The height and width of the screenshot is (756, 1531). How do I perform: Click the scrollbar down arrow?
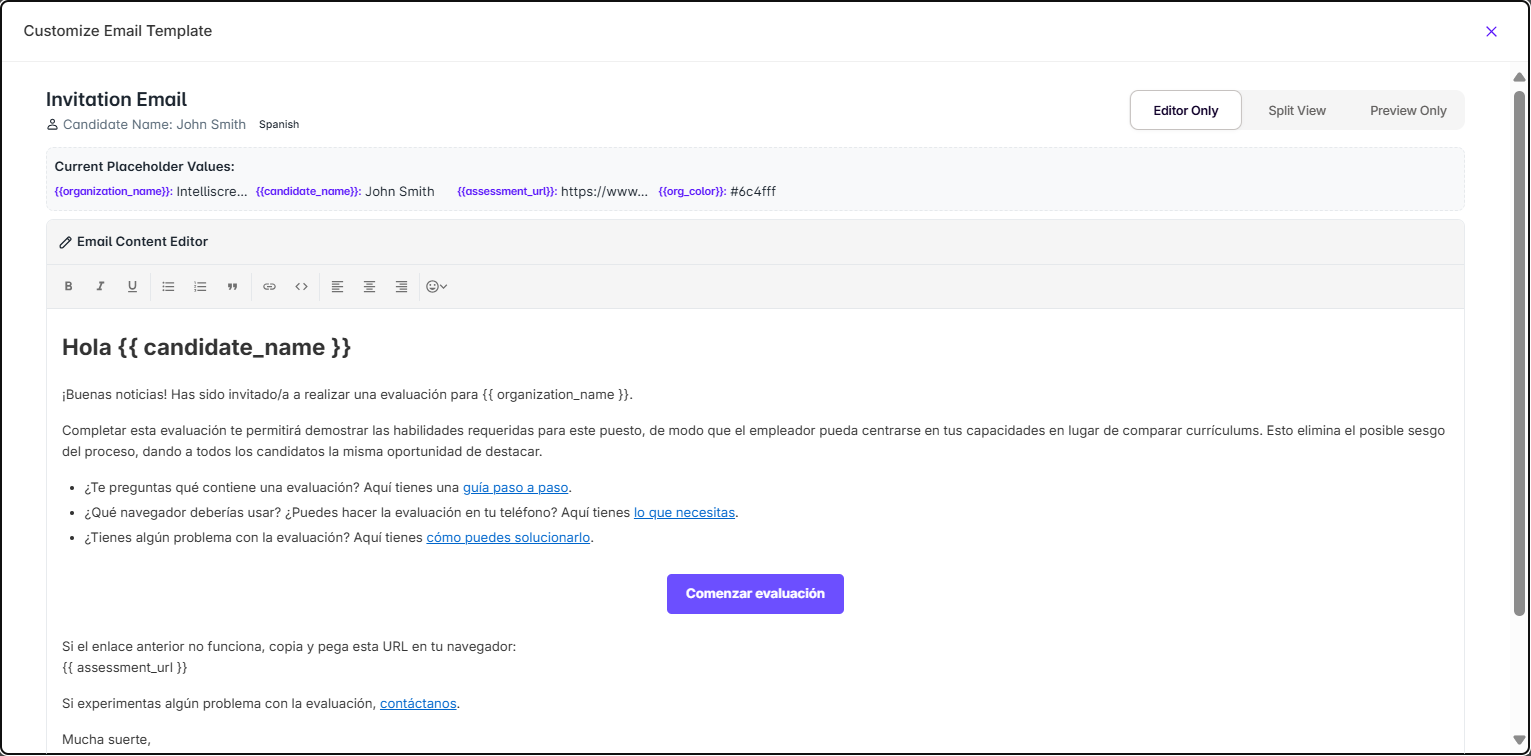pyautogui.click(x=1519, y=739)
